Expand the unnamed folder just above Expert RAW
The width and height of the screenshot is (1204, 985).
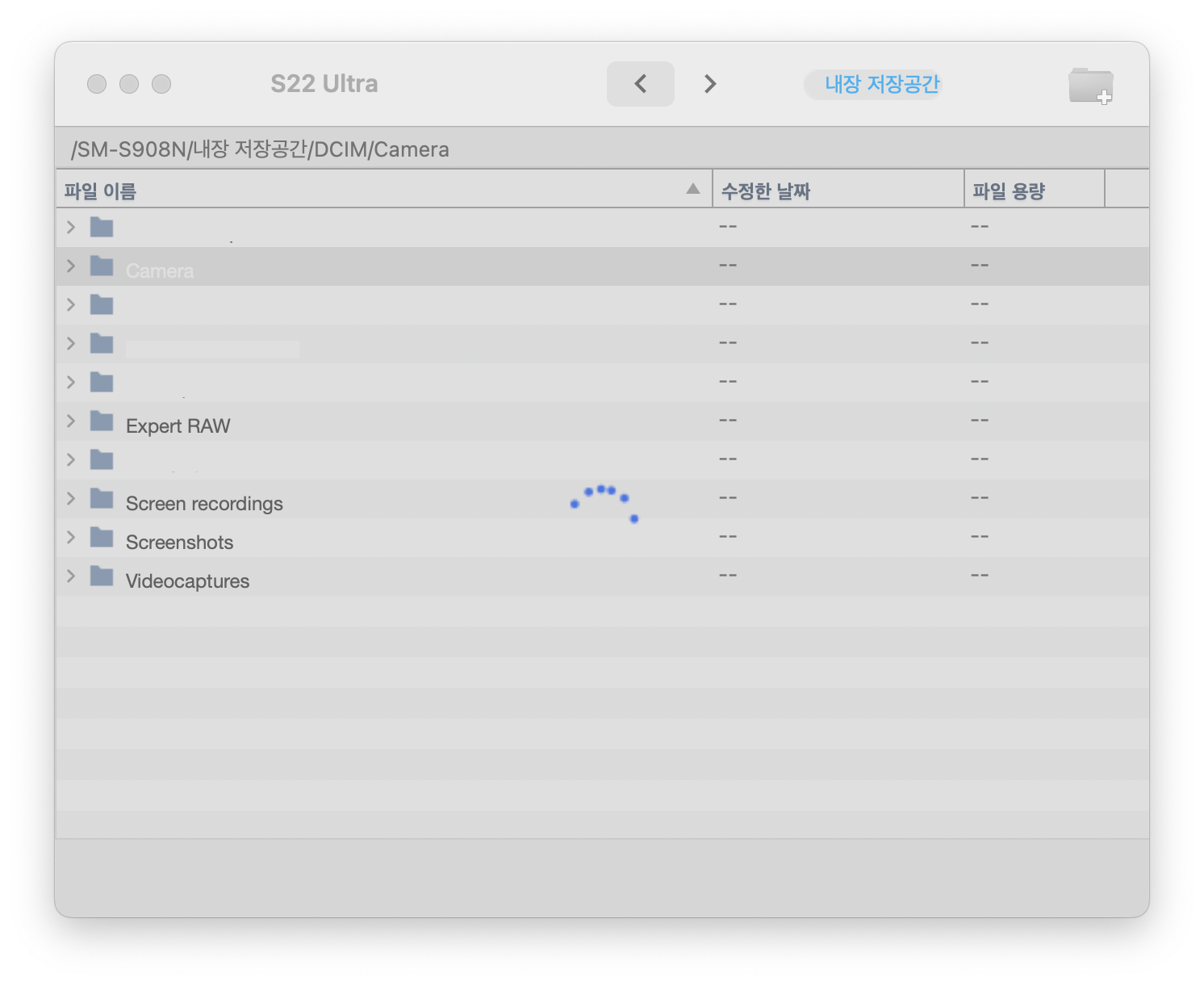71,382
